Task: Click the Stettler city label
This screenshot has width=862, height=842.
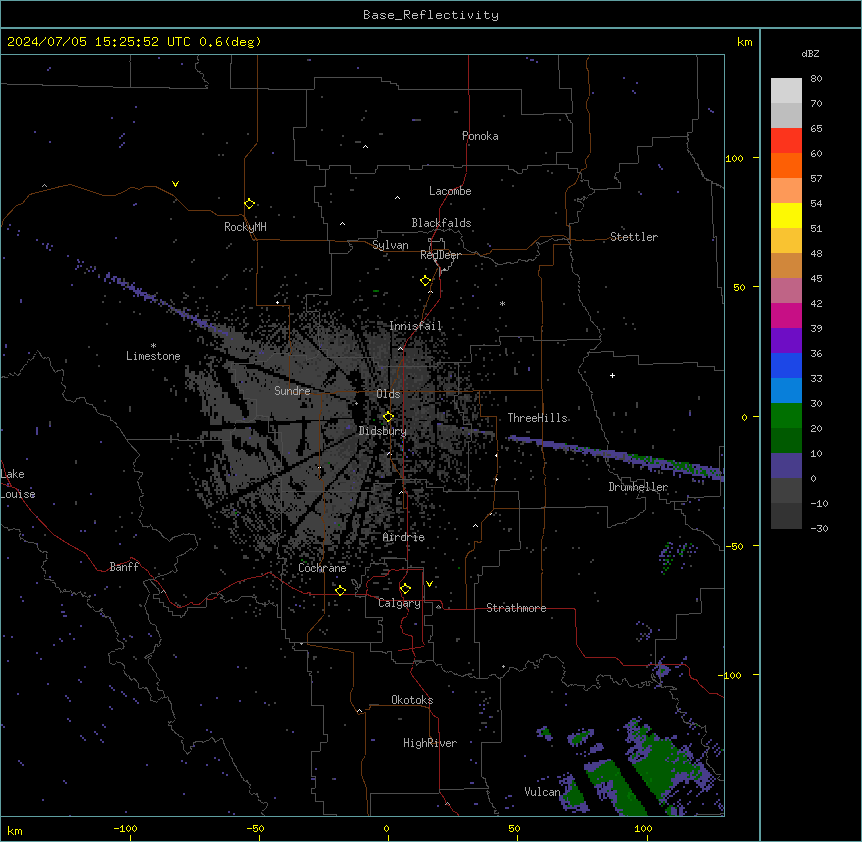Action: (x=634, y=237)
